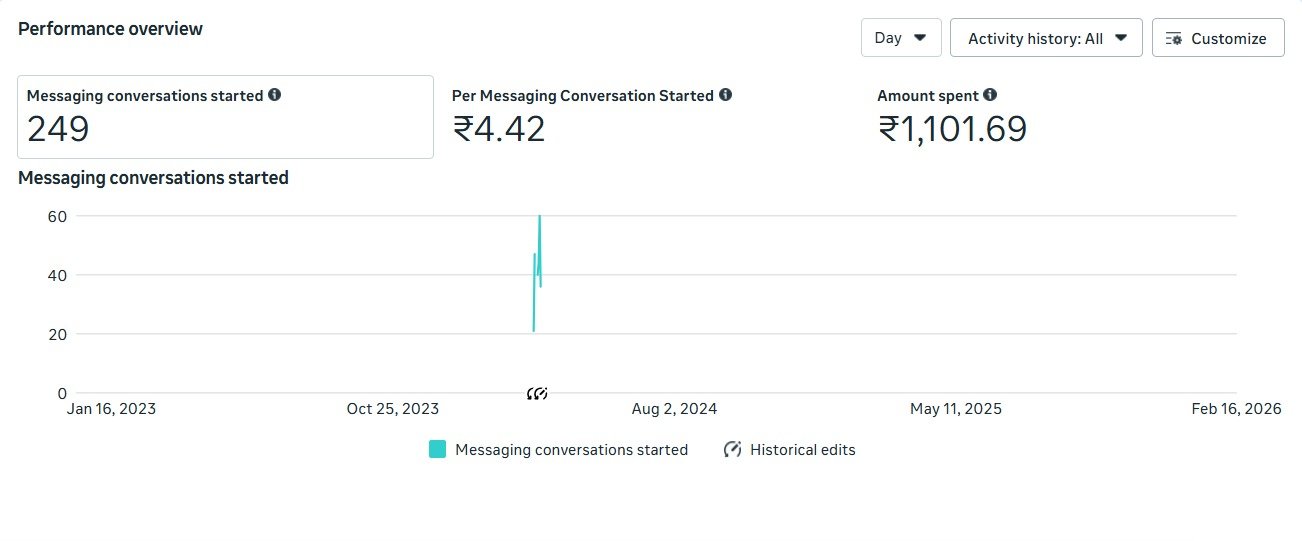The width and height of the screenshot is (1302, 541).
Task: Toggle the Messaging conversations started legend label
Action: click(x=571, y=450)
